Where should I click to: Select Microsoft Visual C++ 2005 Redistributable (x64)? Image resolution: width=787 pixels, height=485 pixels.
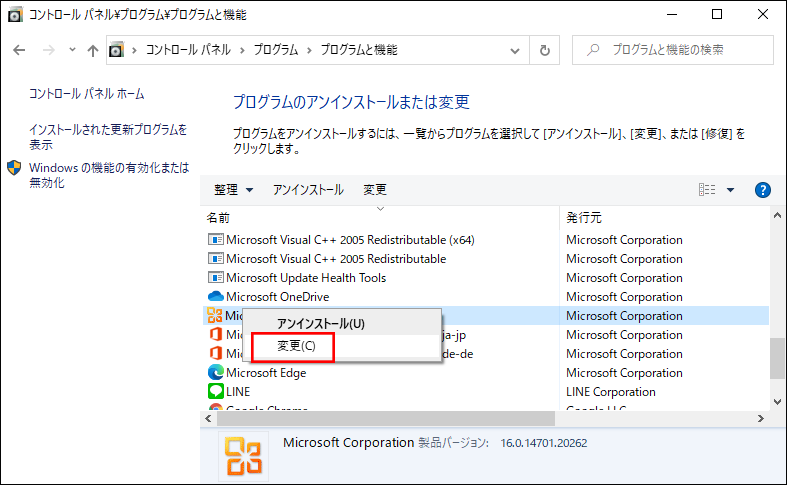point(350,240)
